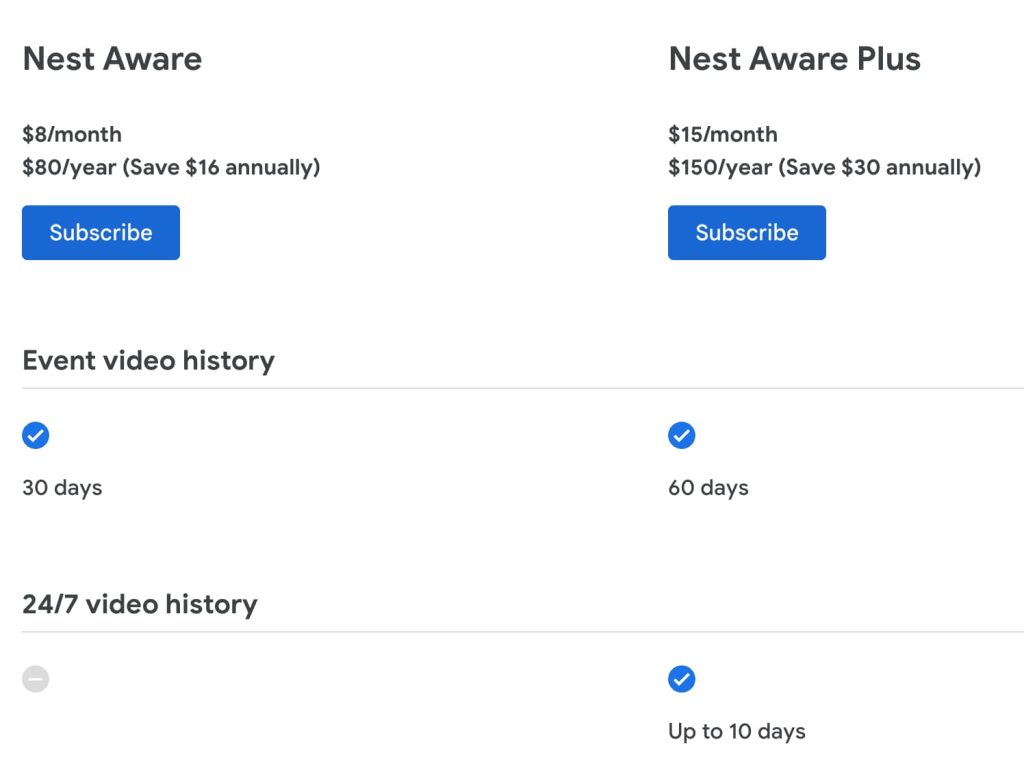Click the 24/7 video history section heading
This screenshot has width=1024, height=768.
[140, 605]
